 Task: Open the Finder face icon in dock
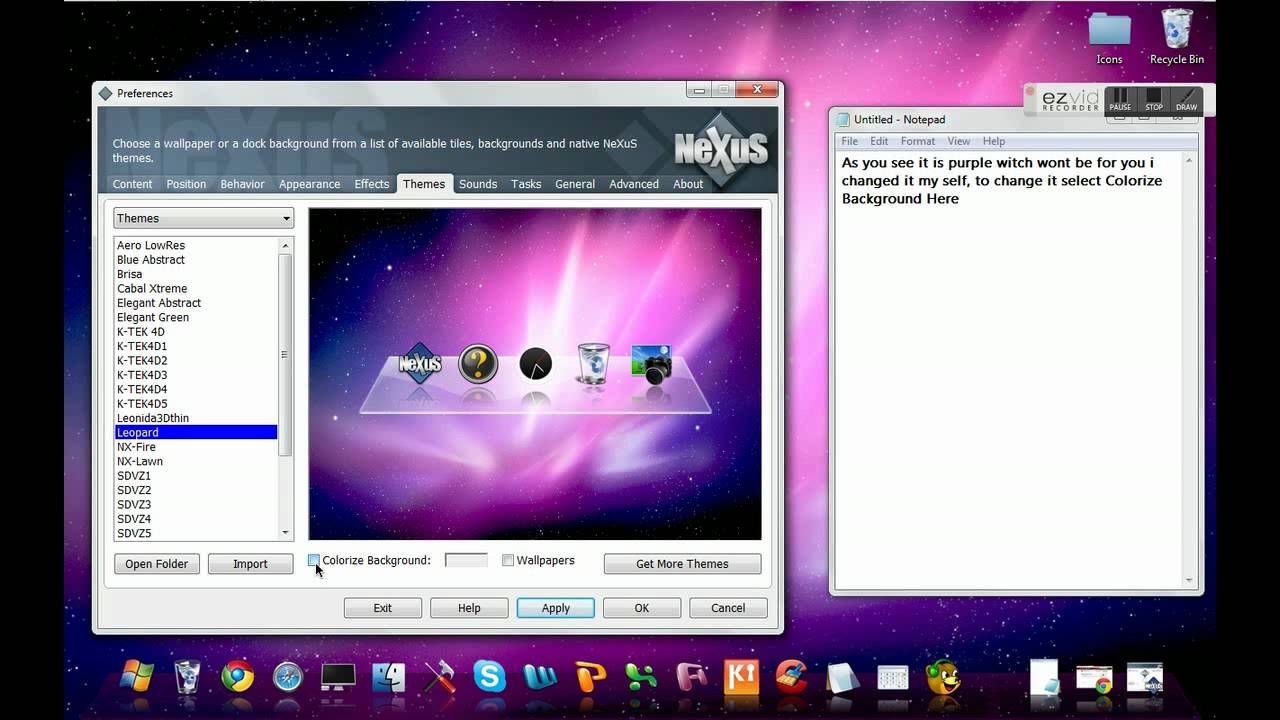pos(389,677)
